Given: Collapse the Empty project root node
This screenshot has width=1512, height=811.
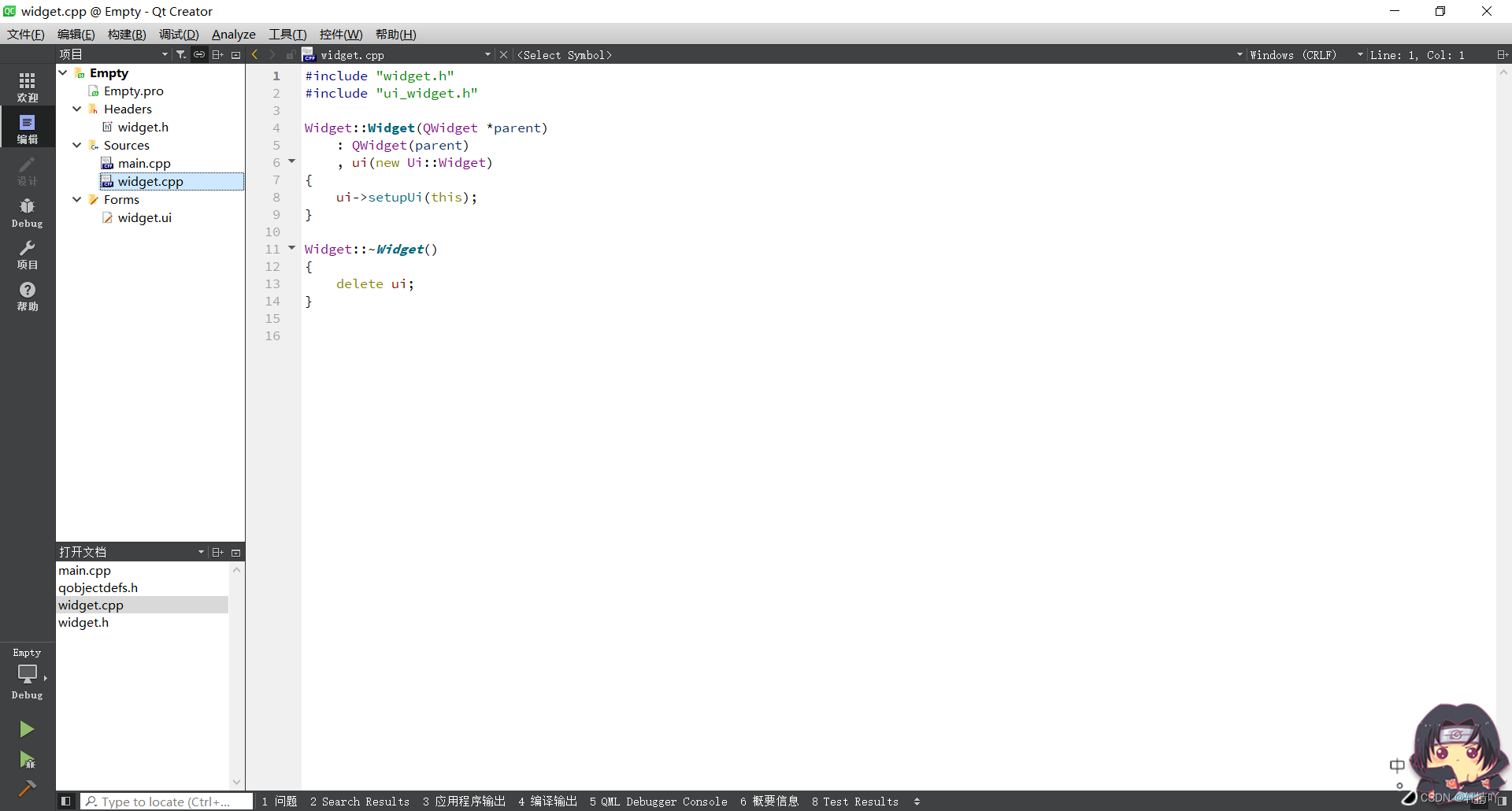Looking at the screenshot, I should pos(63,72).
